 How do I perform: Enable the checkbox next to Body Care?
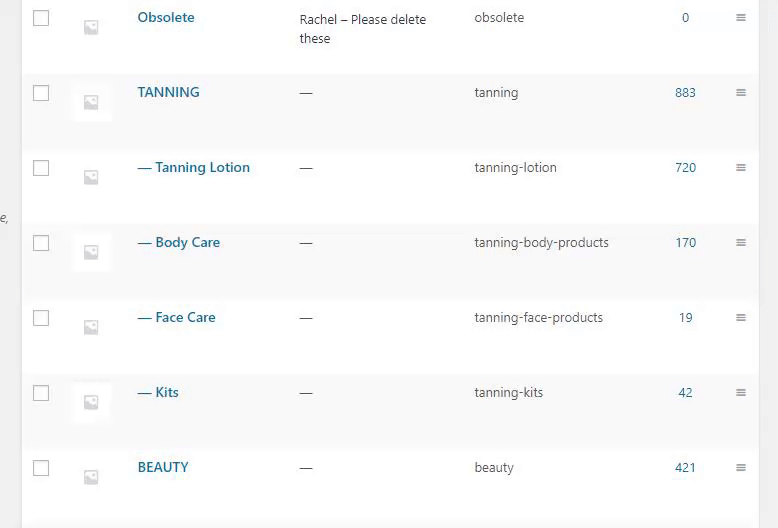click(x=41, y=243)
